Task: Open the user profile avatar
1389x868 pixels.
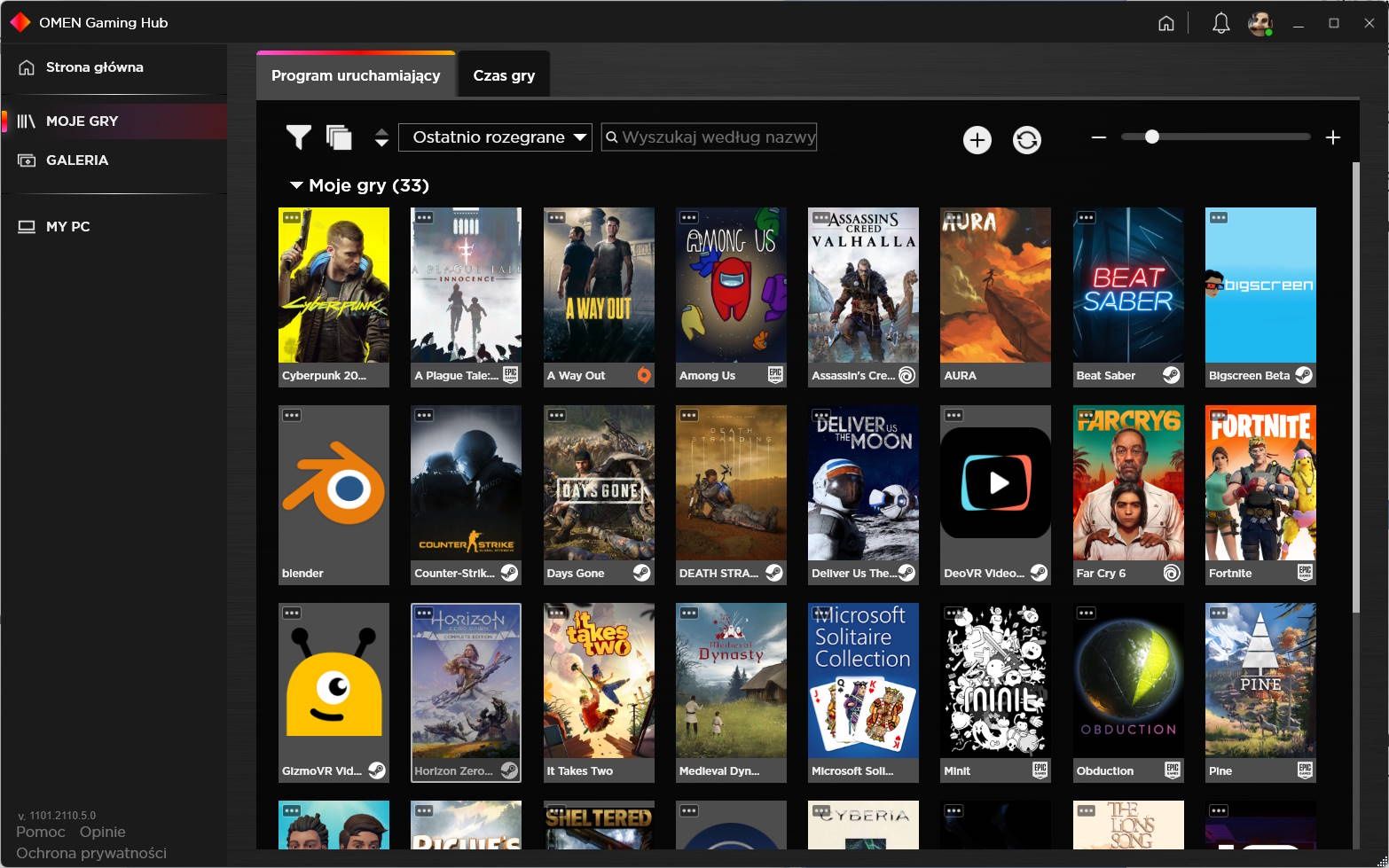Action: (1260, 23)
